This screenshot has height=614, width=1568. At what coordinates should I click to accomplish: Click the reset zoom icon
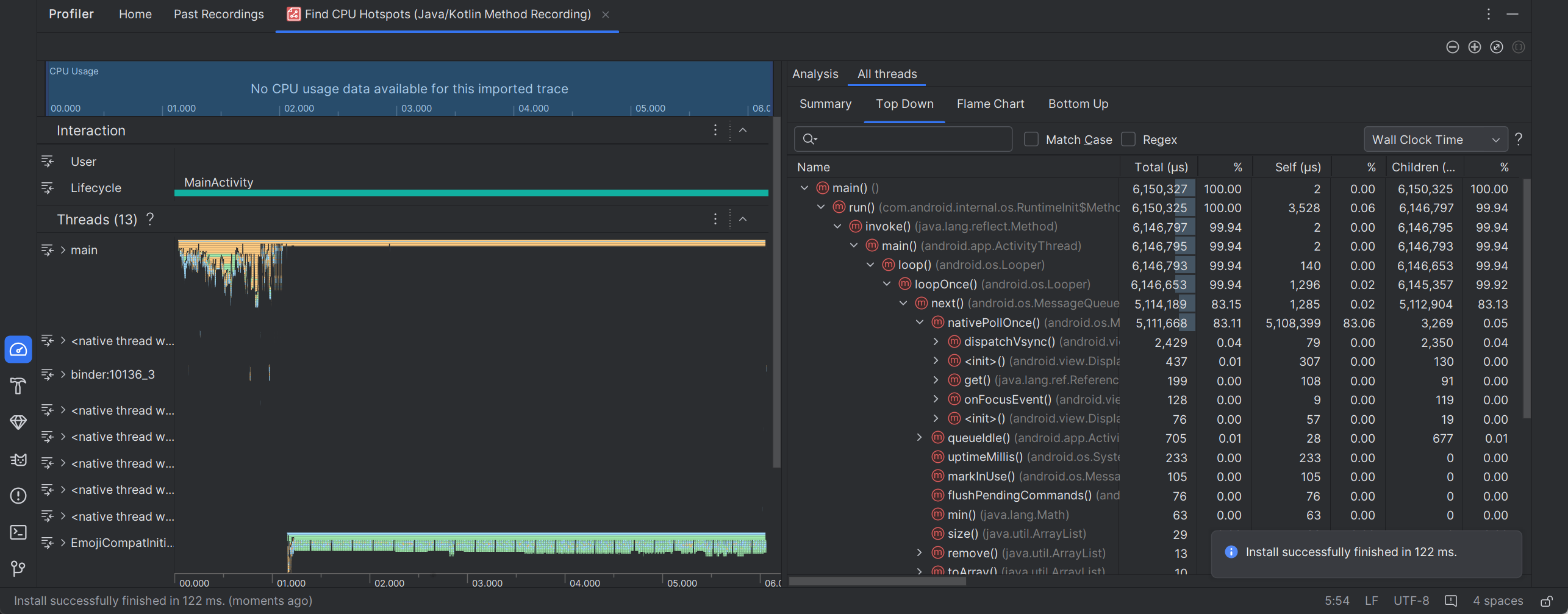(x=1496, y=47)
